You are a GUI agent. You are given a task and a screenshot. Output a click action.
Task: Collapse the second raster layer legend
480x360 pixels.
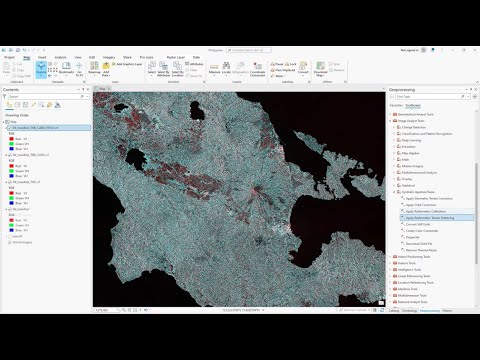point(6,155)
